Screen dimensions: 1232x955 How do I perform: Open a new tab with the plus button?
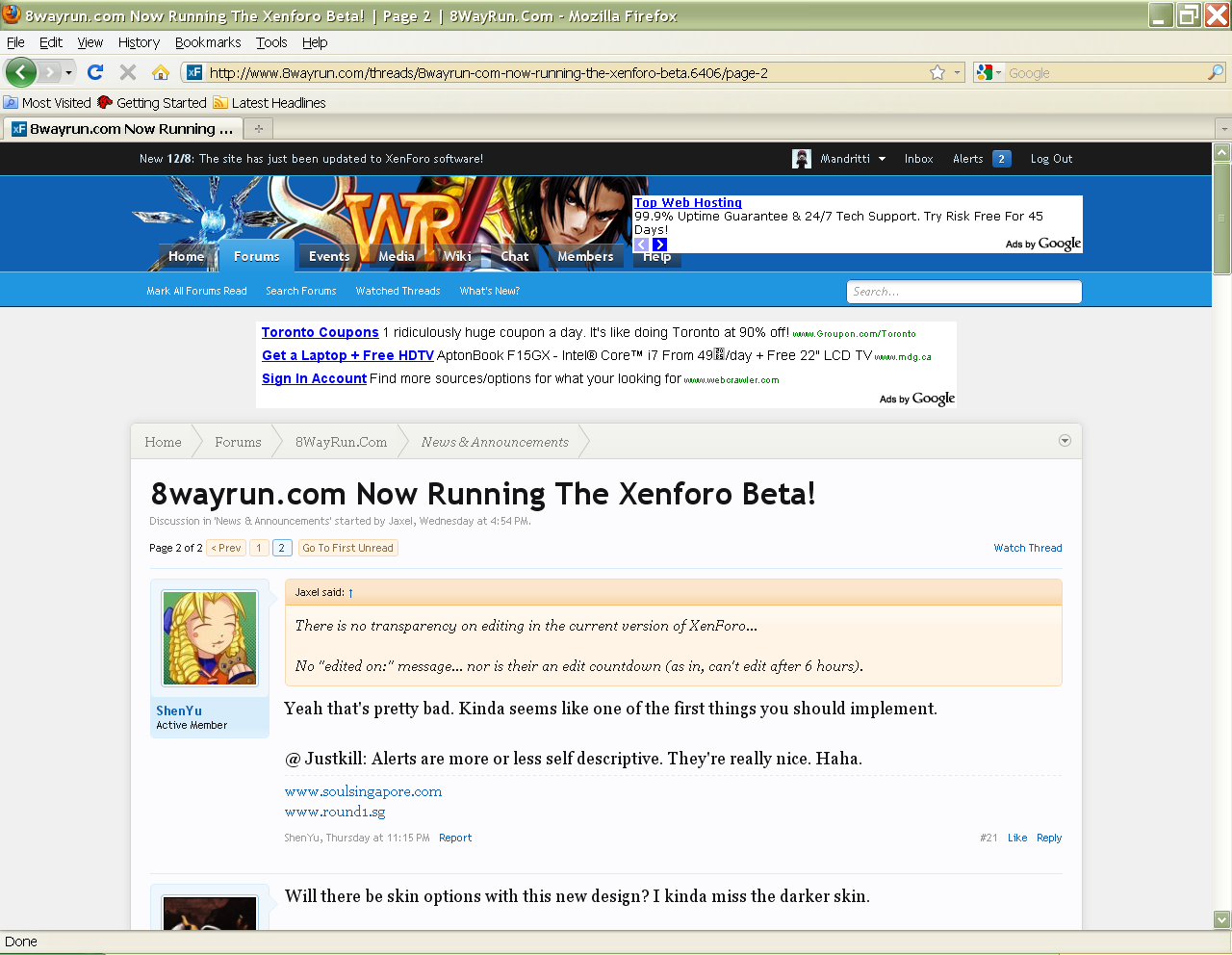tap(258, 129)
